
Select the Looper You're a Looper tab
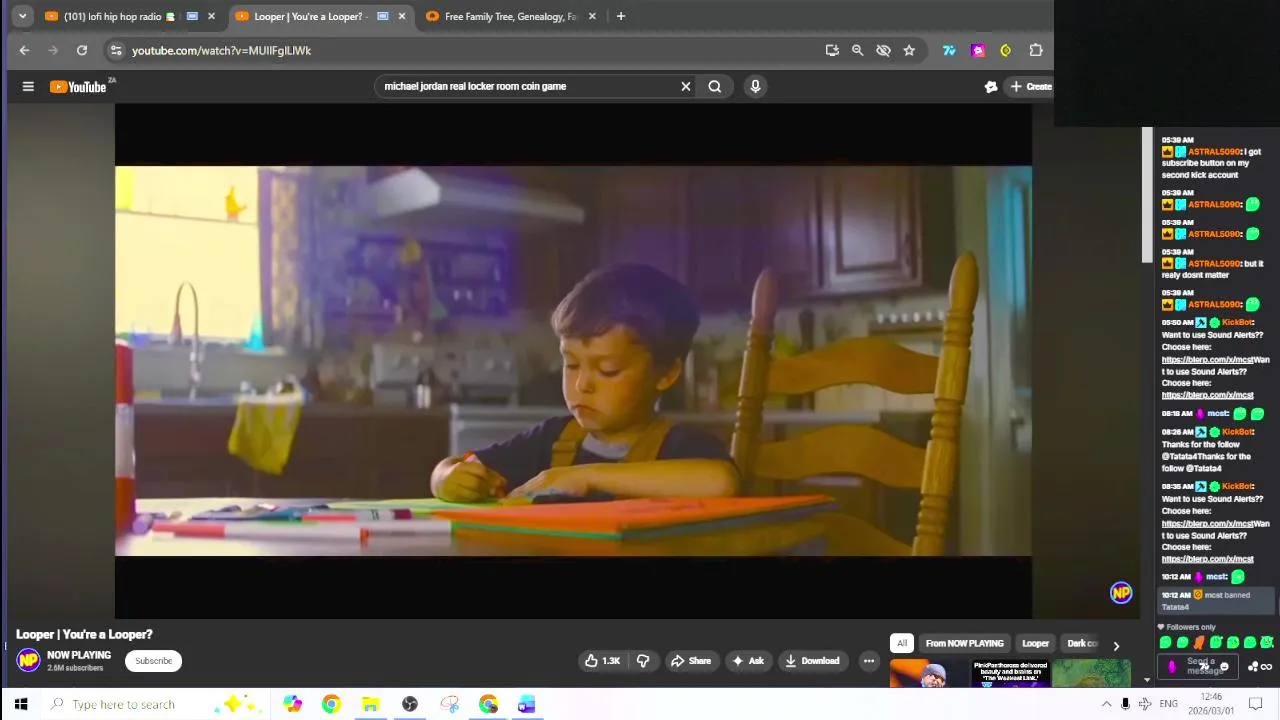[x=310, y=16]
